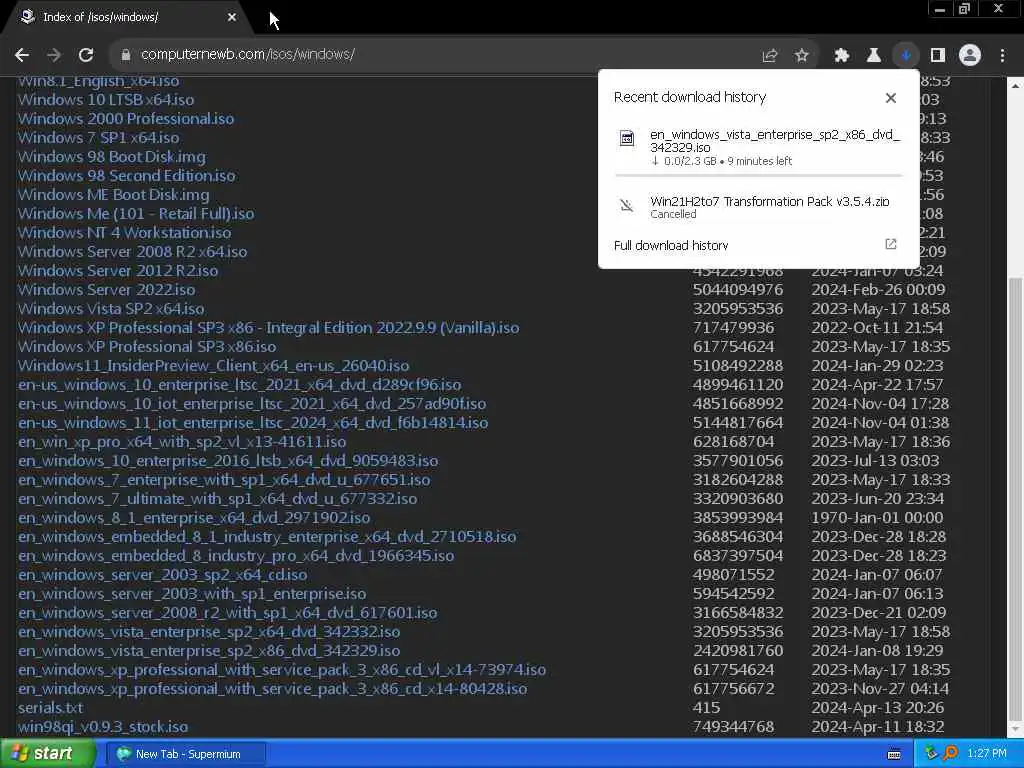Click XP professional x14-80428.iso link
This screenshot has height=768, width=1024.
click(272, 688)
